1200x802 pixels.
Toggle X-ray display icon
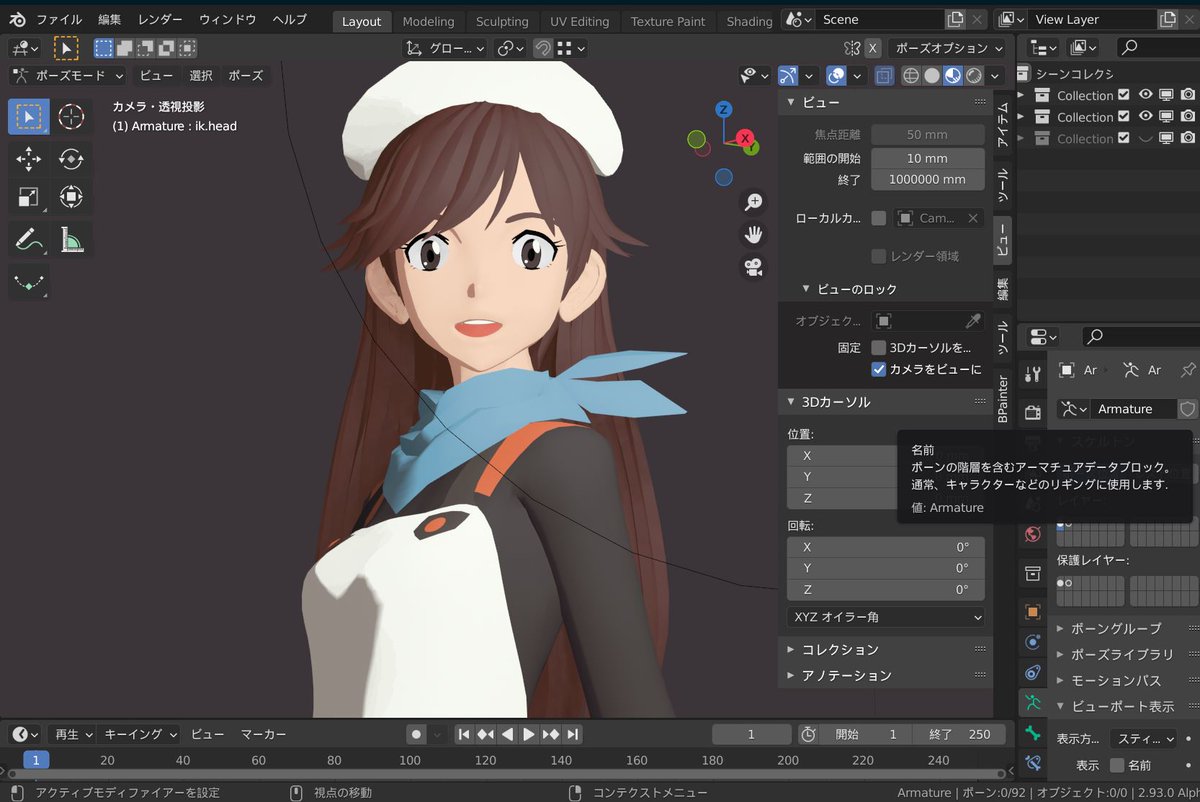click(x=884, y=76)
